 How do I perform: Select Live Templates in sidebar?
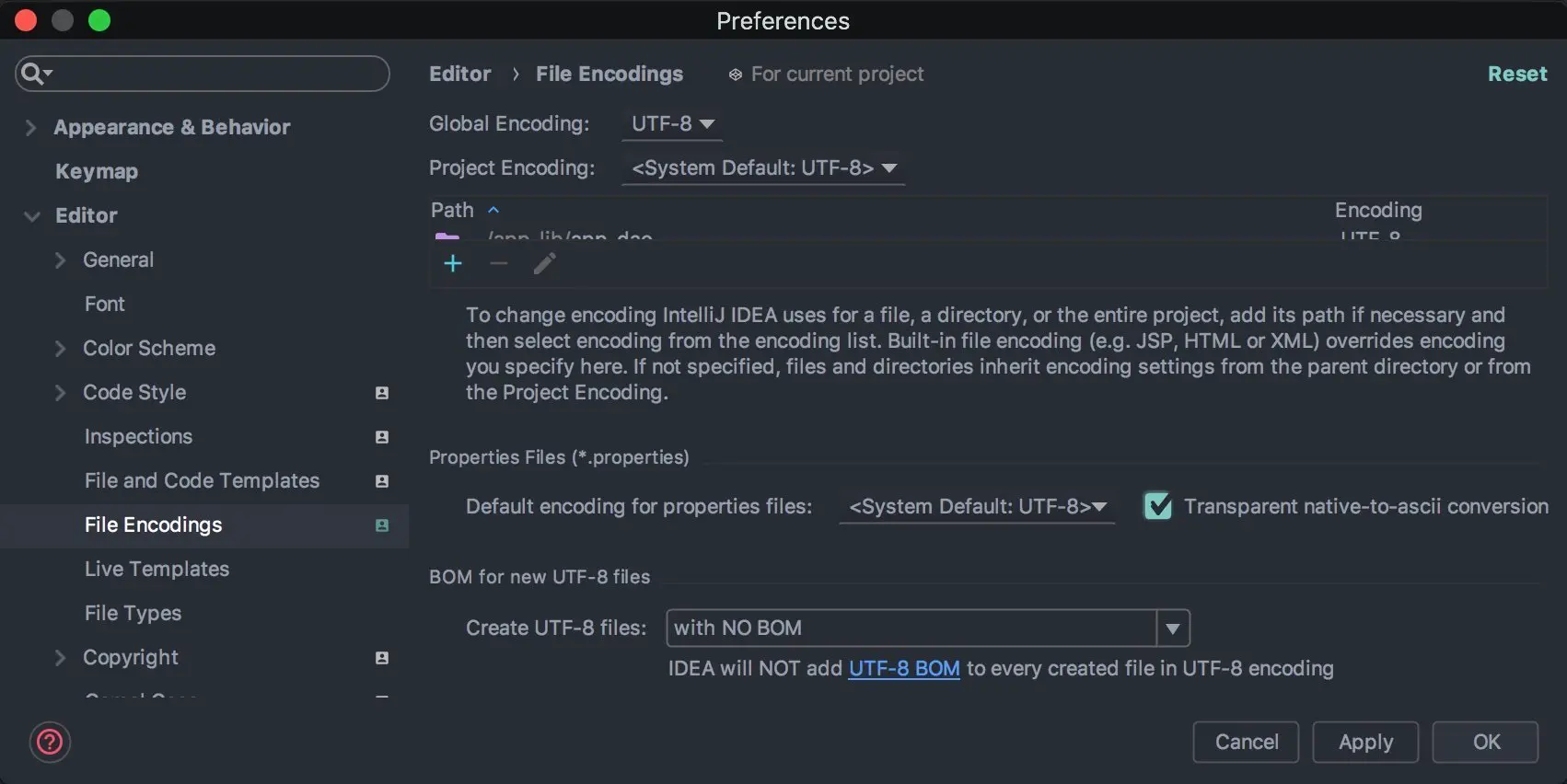[x=157, y=570]
